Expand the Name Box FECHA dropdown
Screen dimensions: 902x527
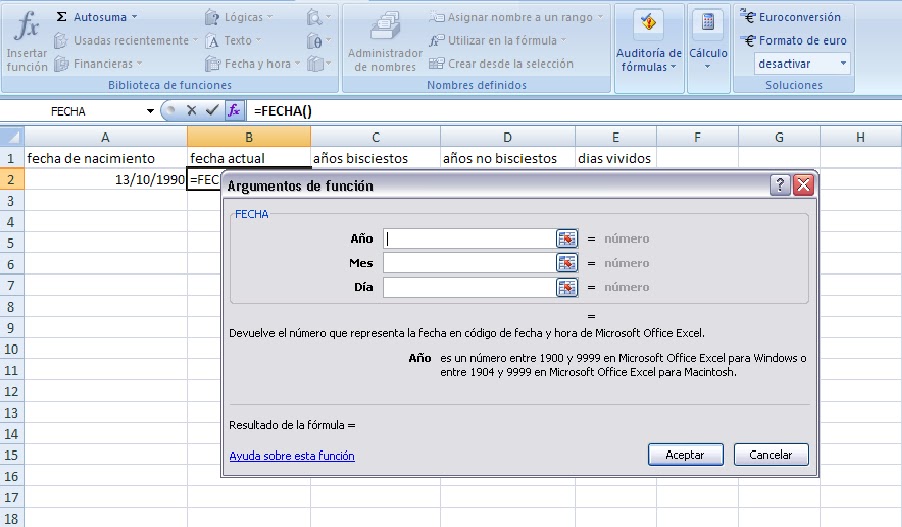[150, 111]
